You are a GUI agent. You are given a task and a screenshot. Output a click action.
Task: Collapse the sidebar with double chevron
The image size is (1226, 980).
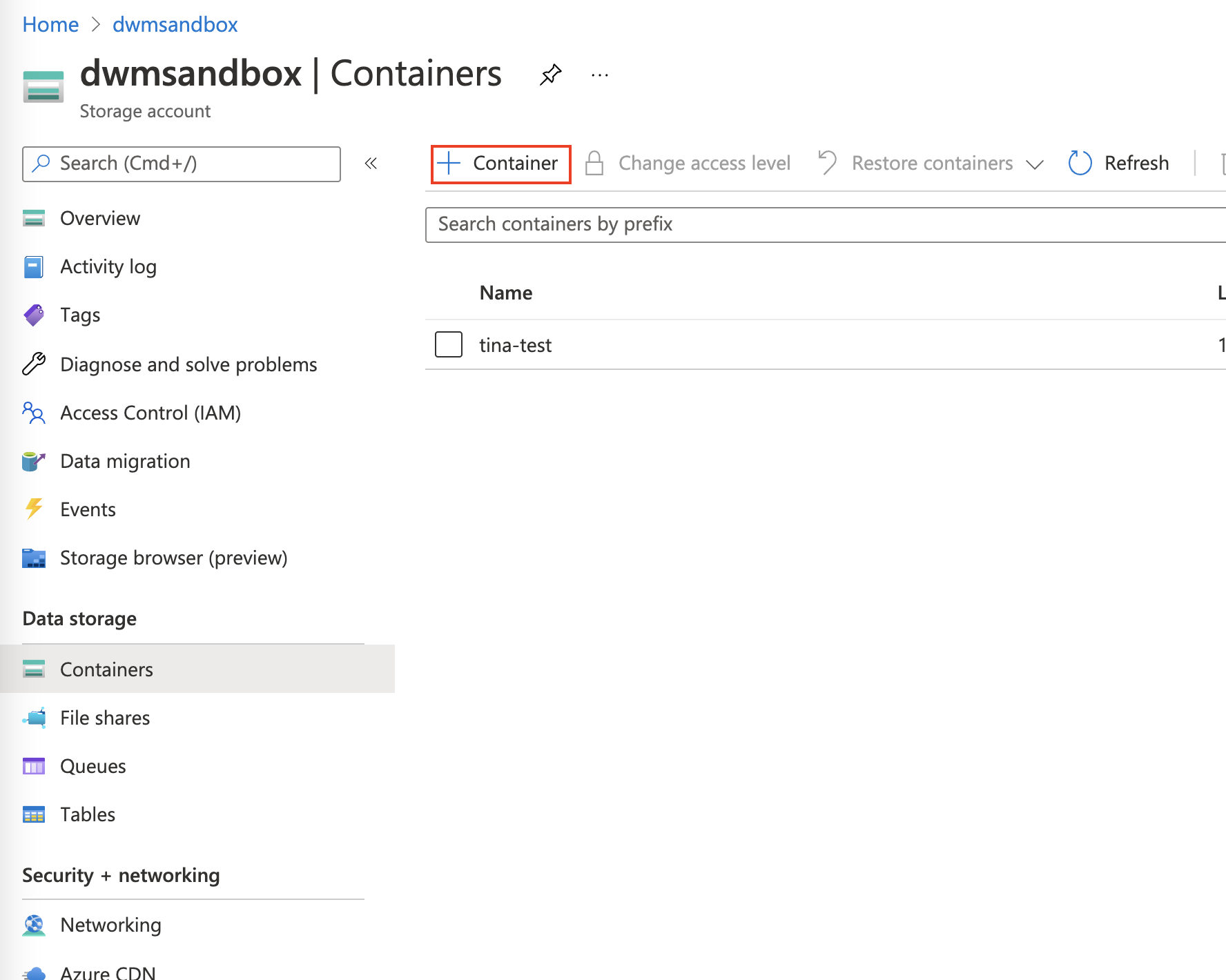(371, 164)
